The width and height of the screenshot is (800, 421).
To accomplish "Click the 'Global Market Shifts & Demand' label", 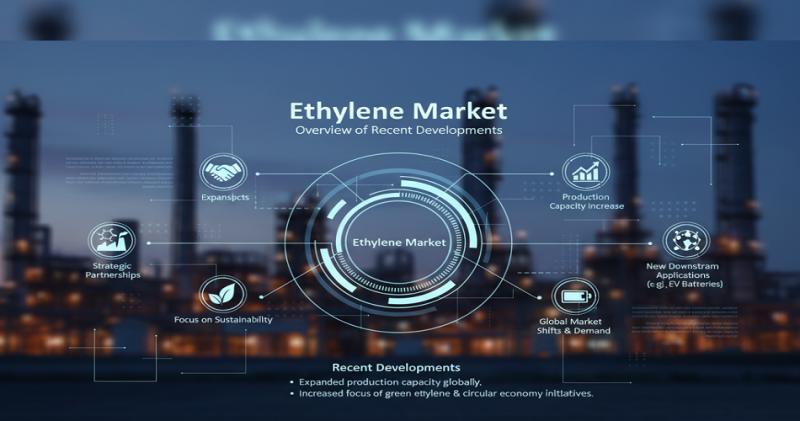I will click(573, 326).
